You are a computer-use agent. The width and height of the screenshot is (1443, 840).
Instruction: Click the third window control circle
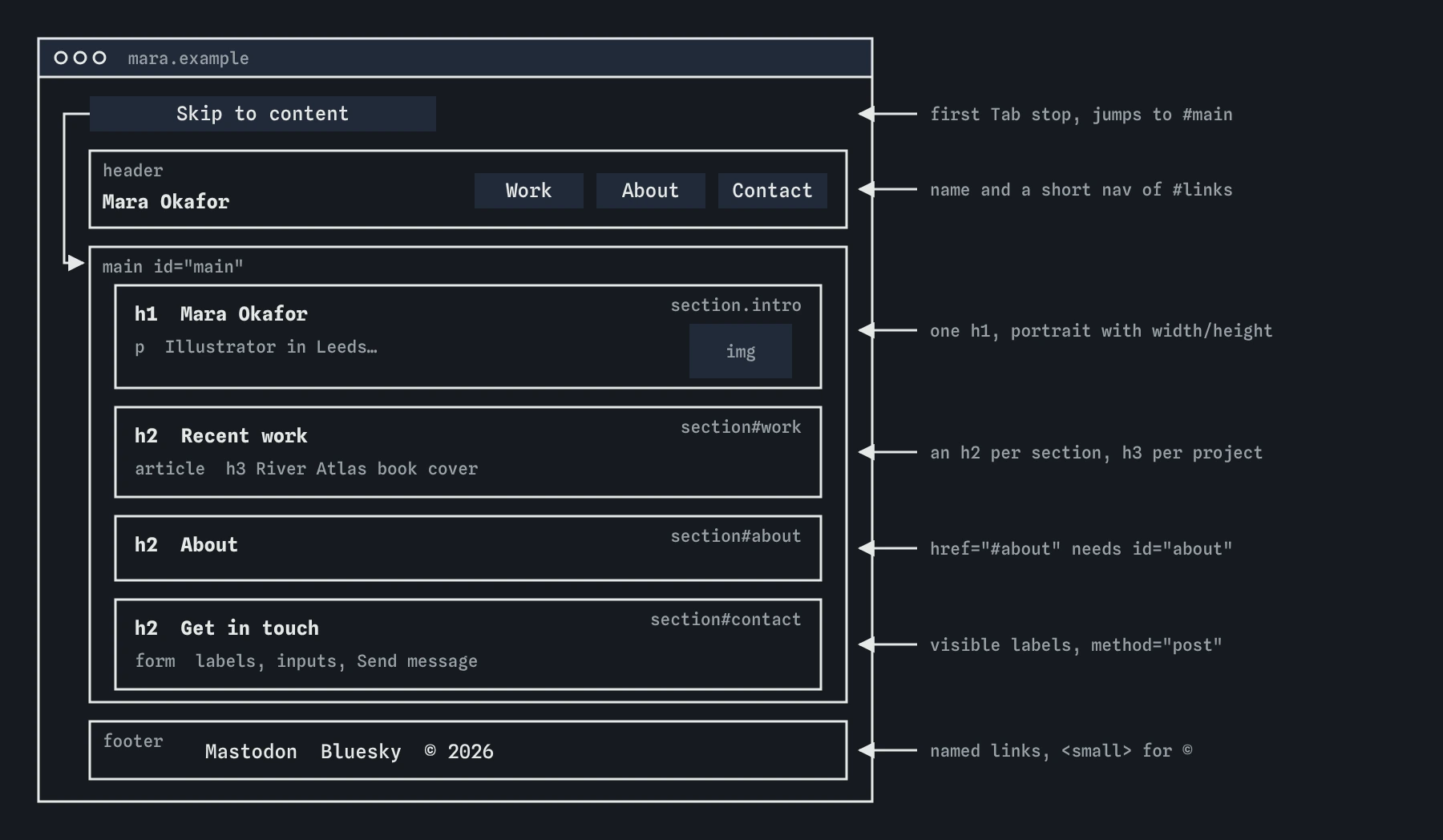pos(99,58)
